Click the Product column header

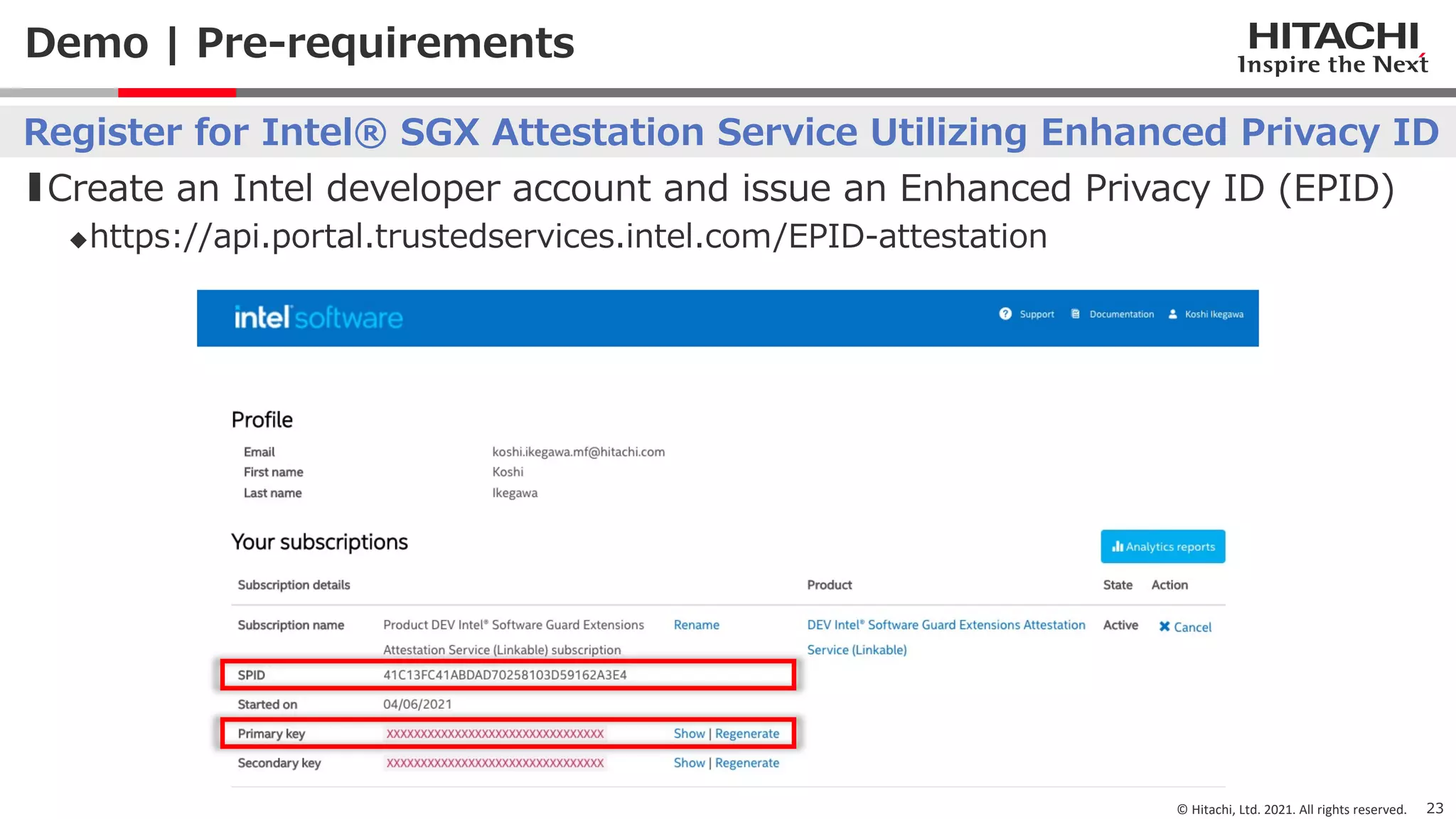coord(829,585)
